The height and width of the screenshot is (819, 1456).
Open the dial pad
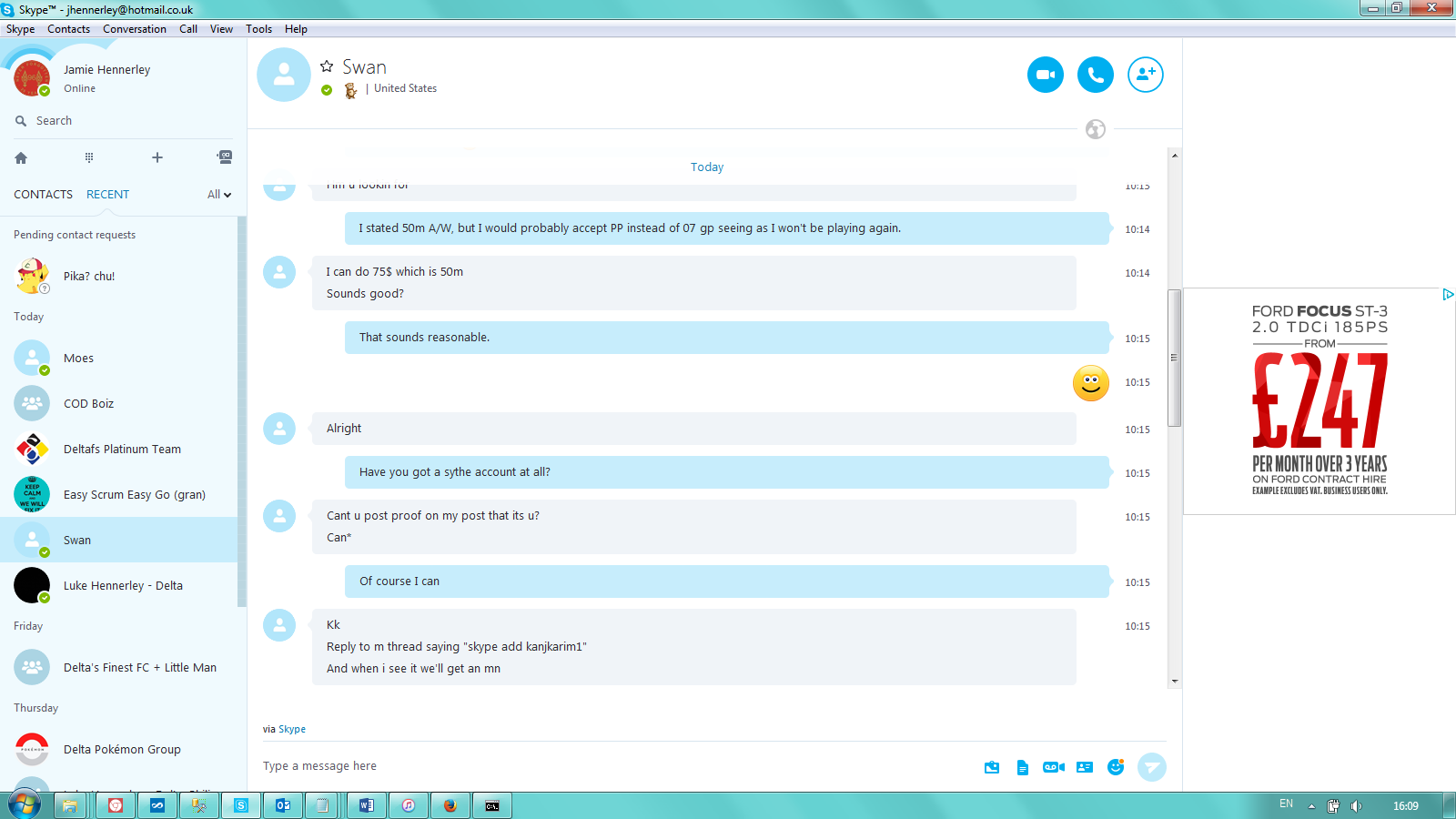click(x=89, y=157)
